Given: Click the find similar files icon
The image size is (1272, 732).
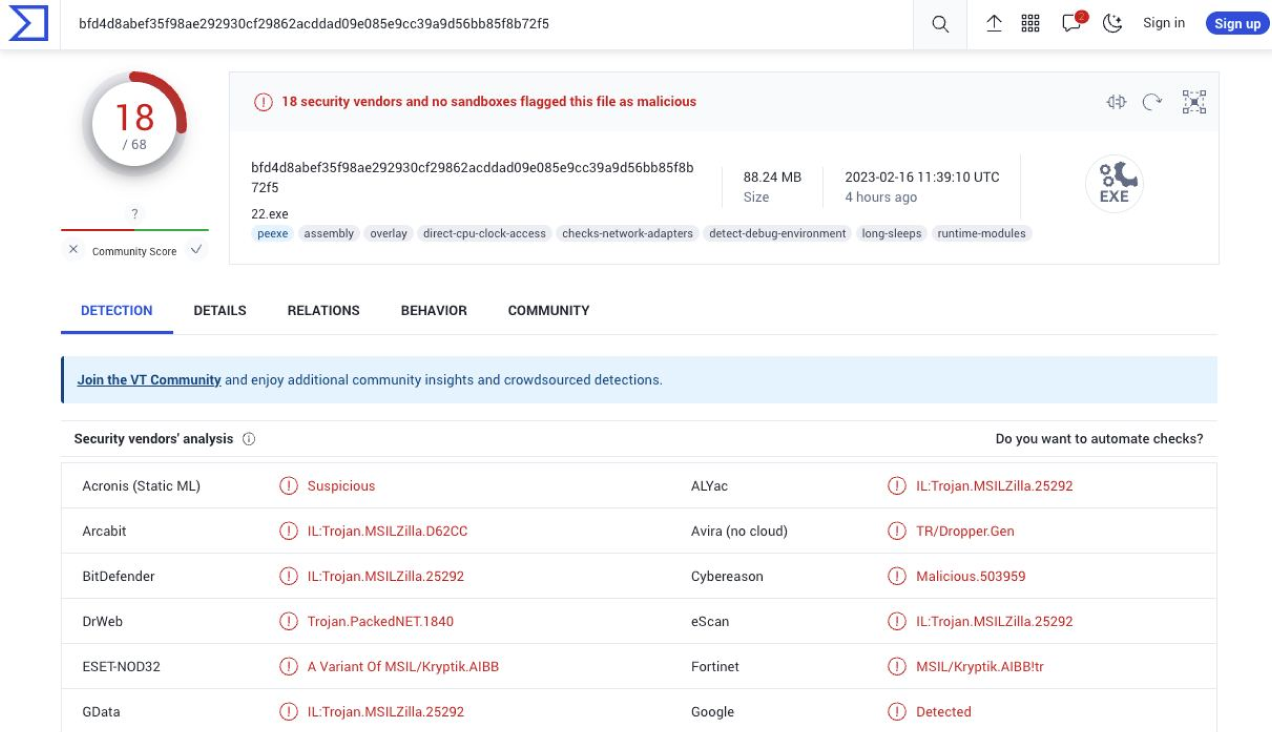Looking at the screenshot, I should pos(1116,101).
